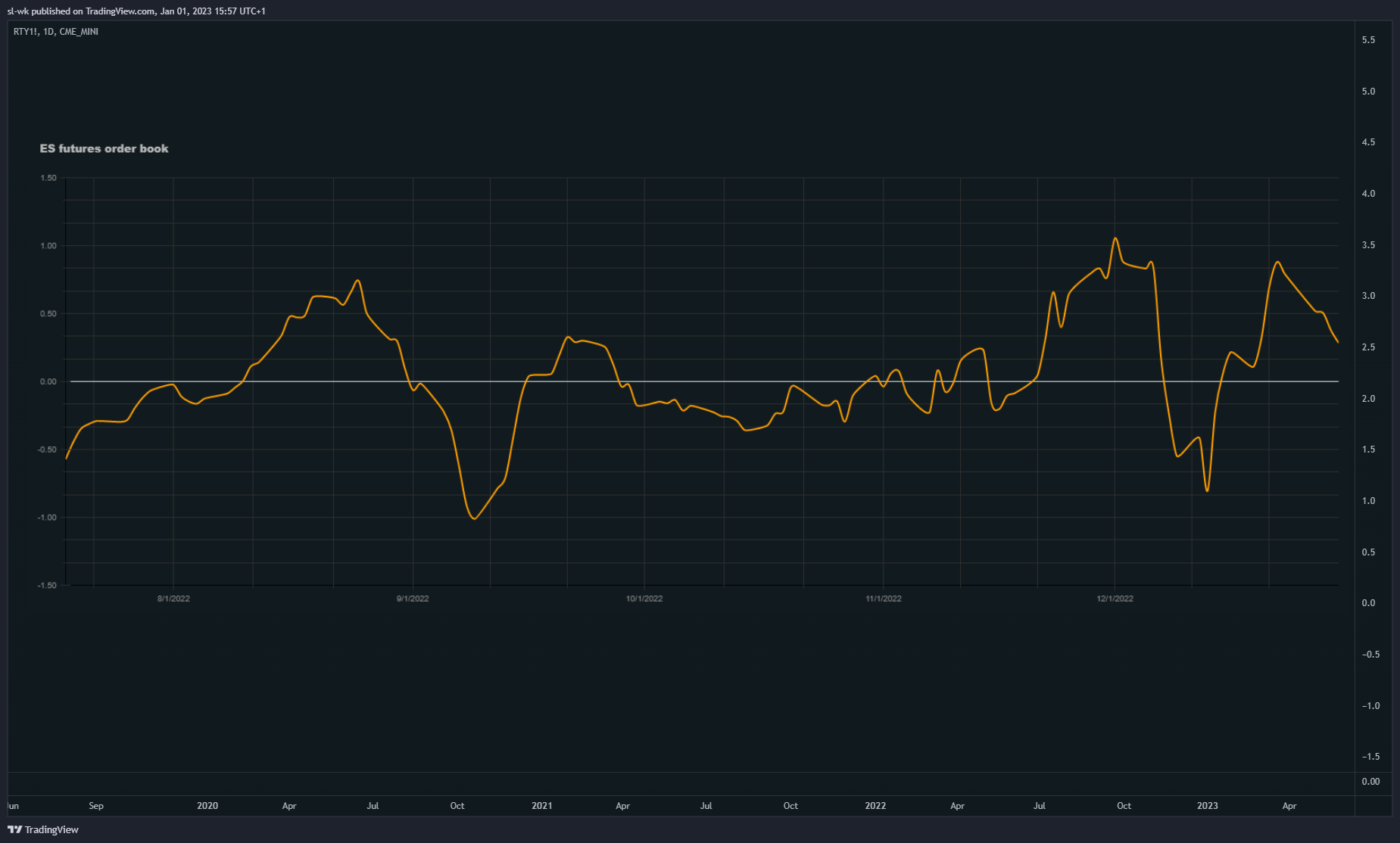1400x843 pixels.
Task: Click the 5.5 price scale value
Action: [x=1368, y=40]
